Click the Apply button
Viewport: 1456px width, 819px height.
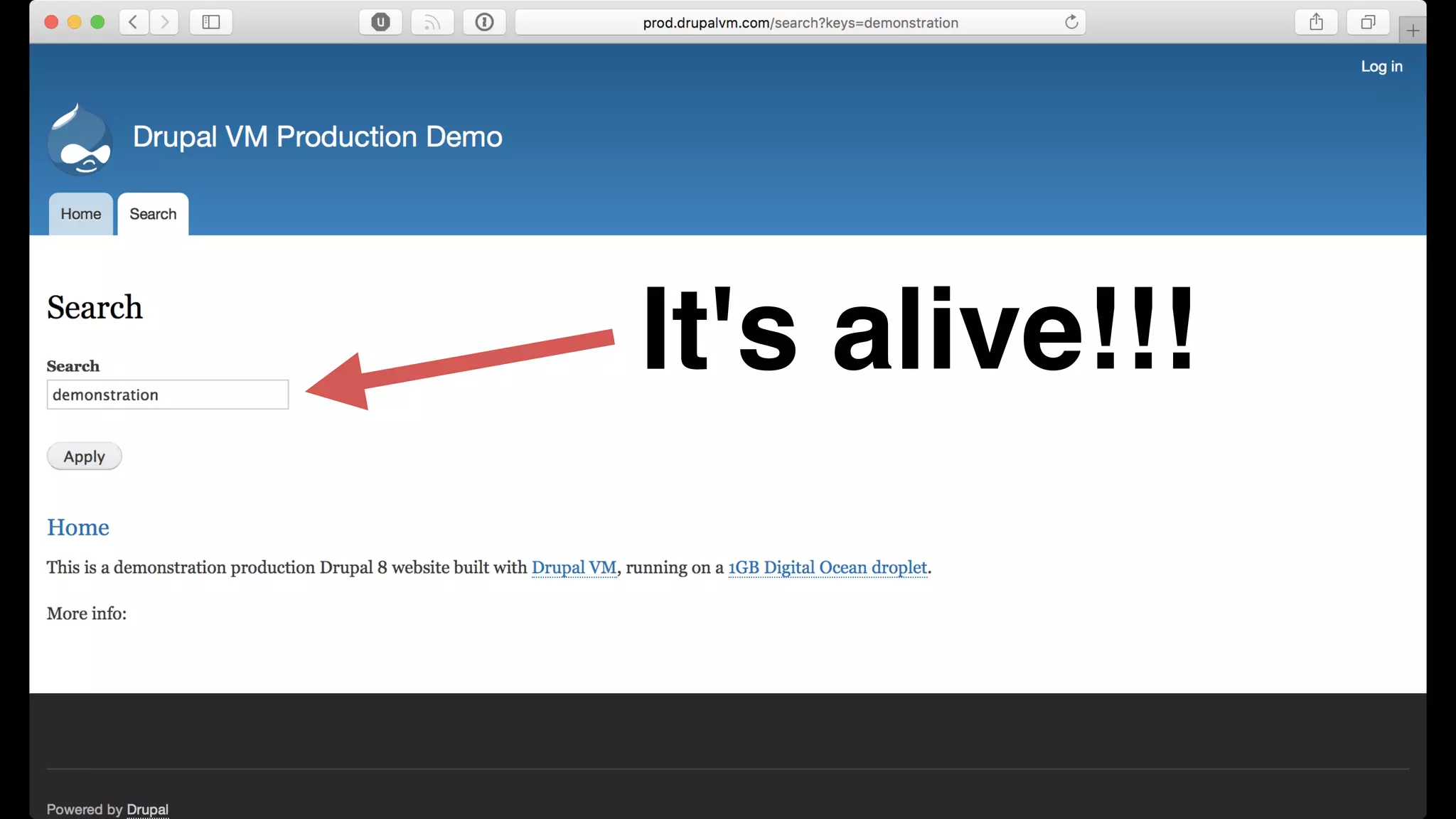coord(84,456)
